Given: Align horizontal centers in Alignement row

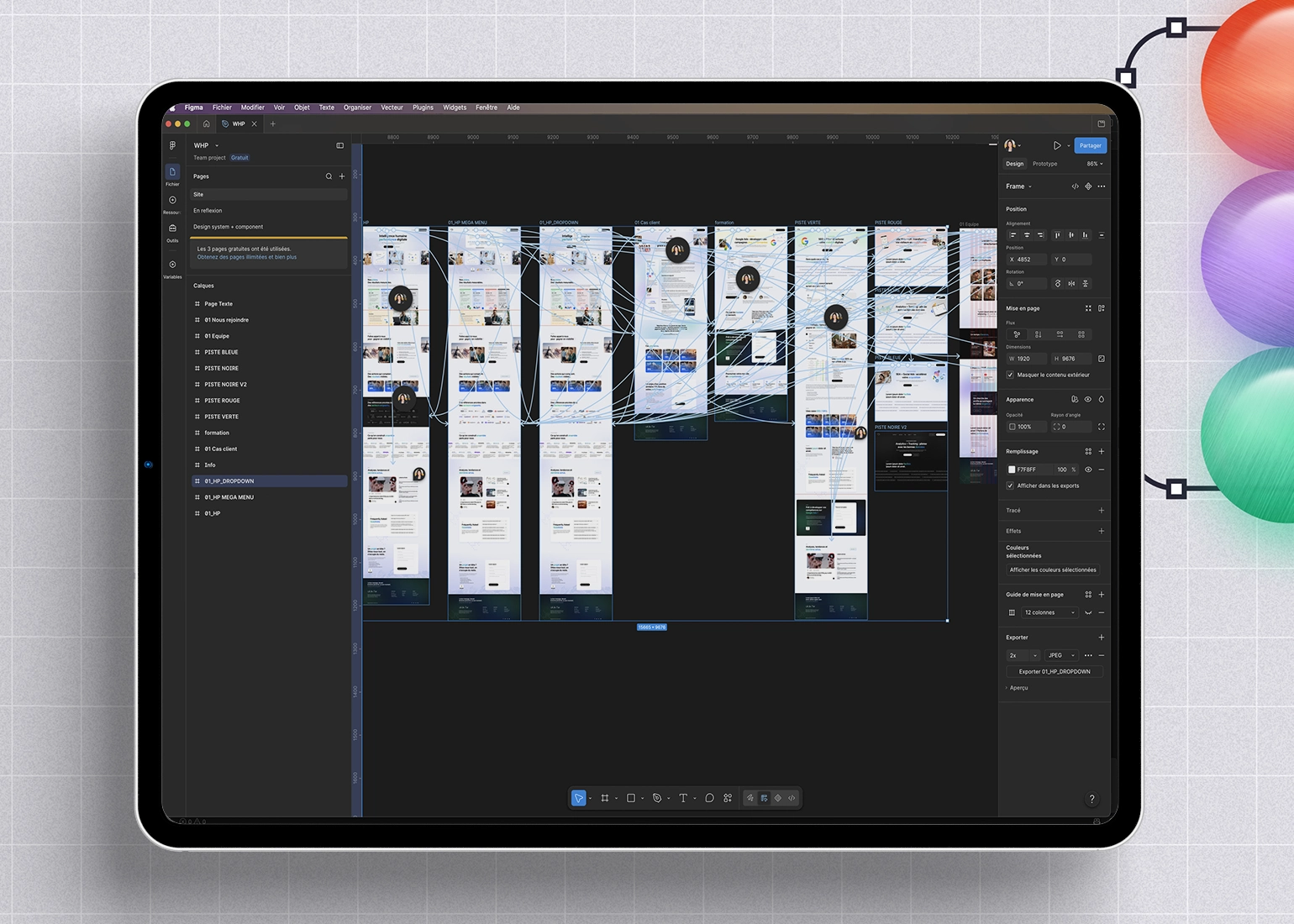Looking at the screenshot, I should point(1027,235).
